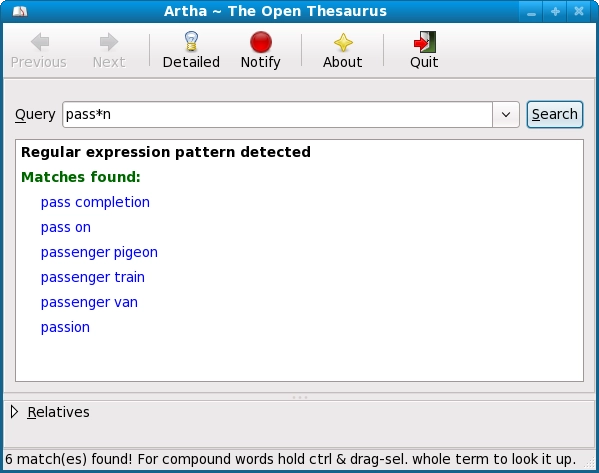Grab the pane divider handle dots
Screen dimensions: 599x473
[300, 397]
